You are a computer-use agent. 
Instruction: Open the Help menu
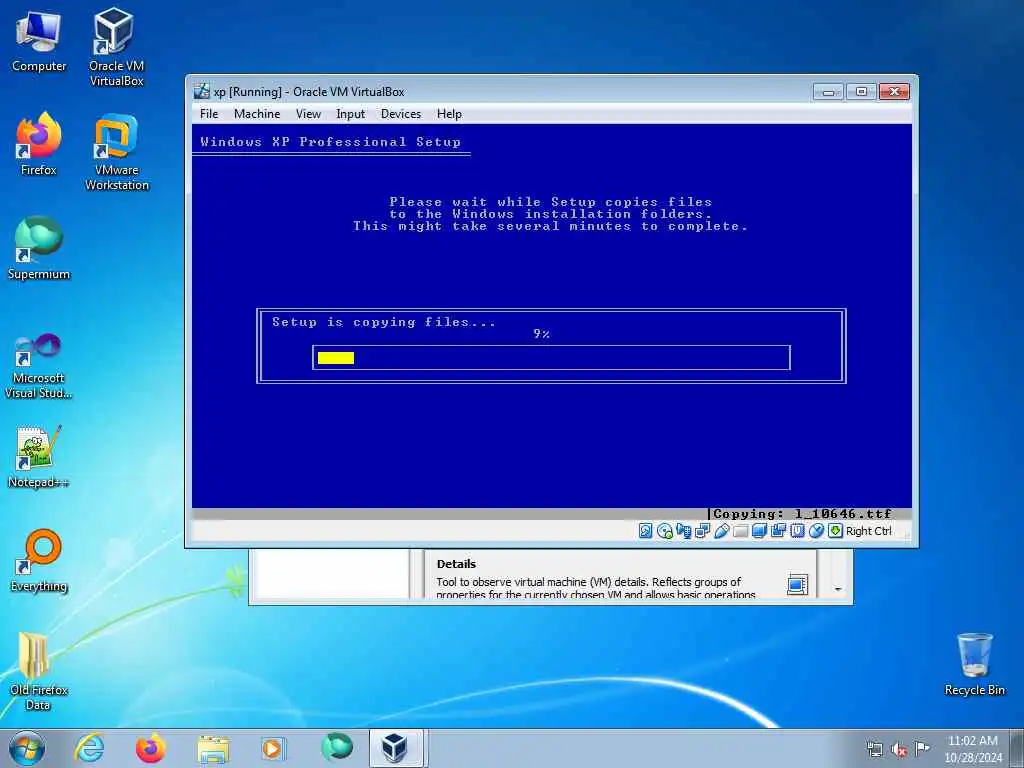tap(449, 114)
